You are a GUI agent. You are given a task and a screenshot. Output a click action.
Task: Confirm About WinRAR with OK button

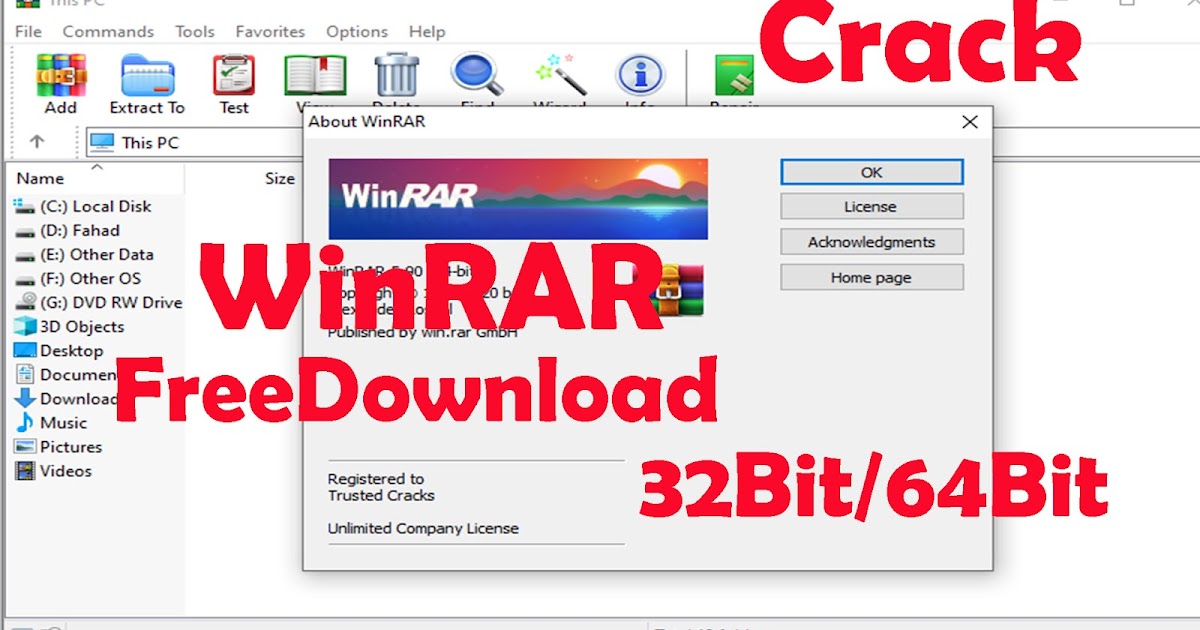coord(872,172)
